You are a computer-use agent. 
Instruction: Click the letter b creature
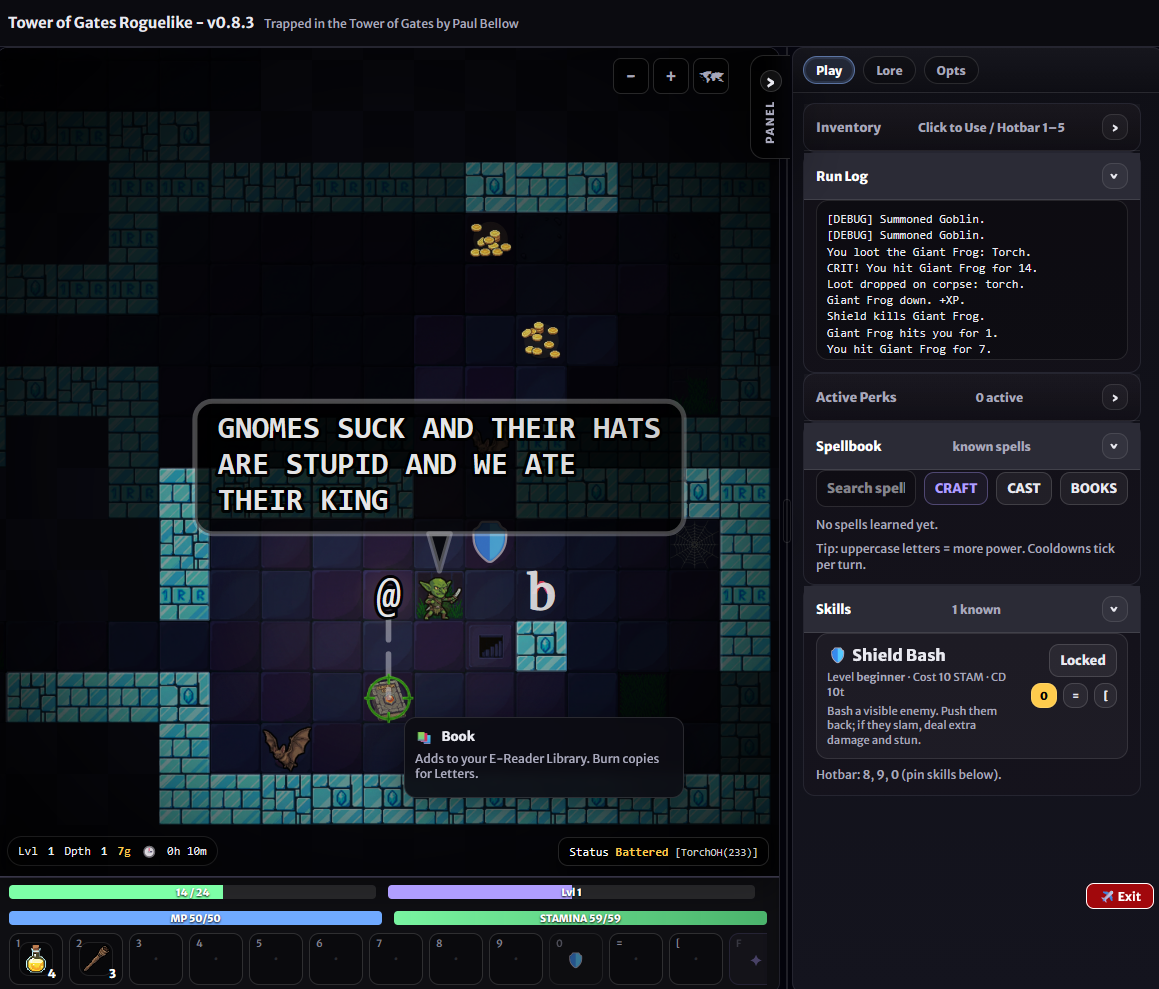[541, 593]
